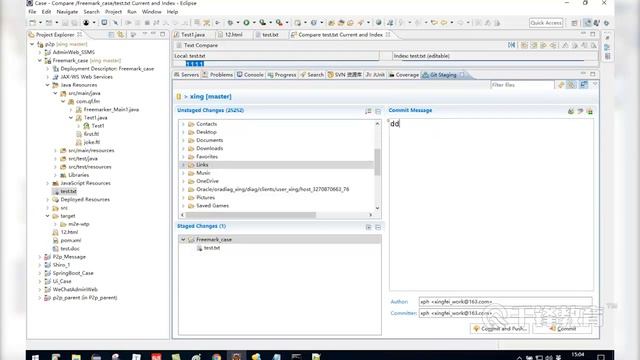Select test.txt in Staged Changes
This screenshot has width=640, height=360.
point(212,248)
